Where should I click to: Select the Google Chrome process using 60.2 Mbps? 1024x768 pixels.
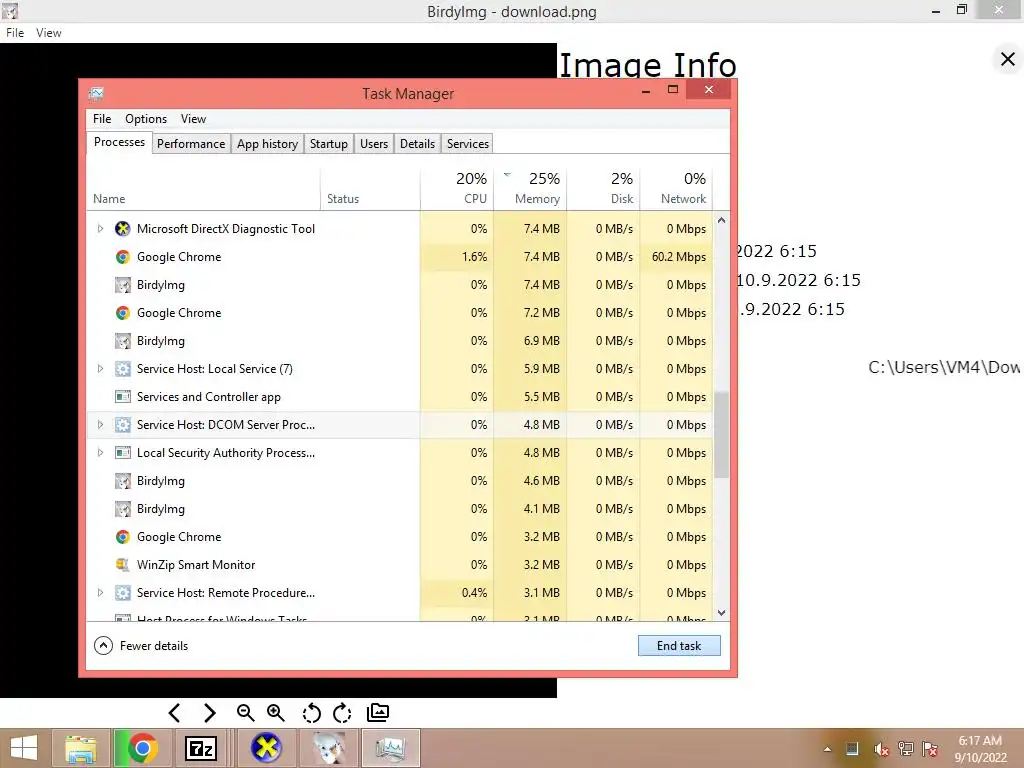coord(399,257)
